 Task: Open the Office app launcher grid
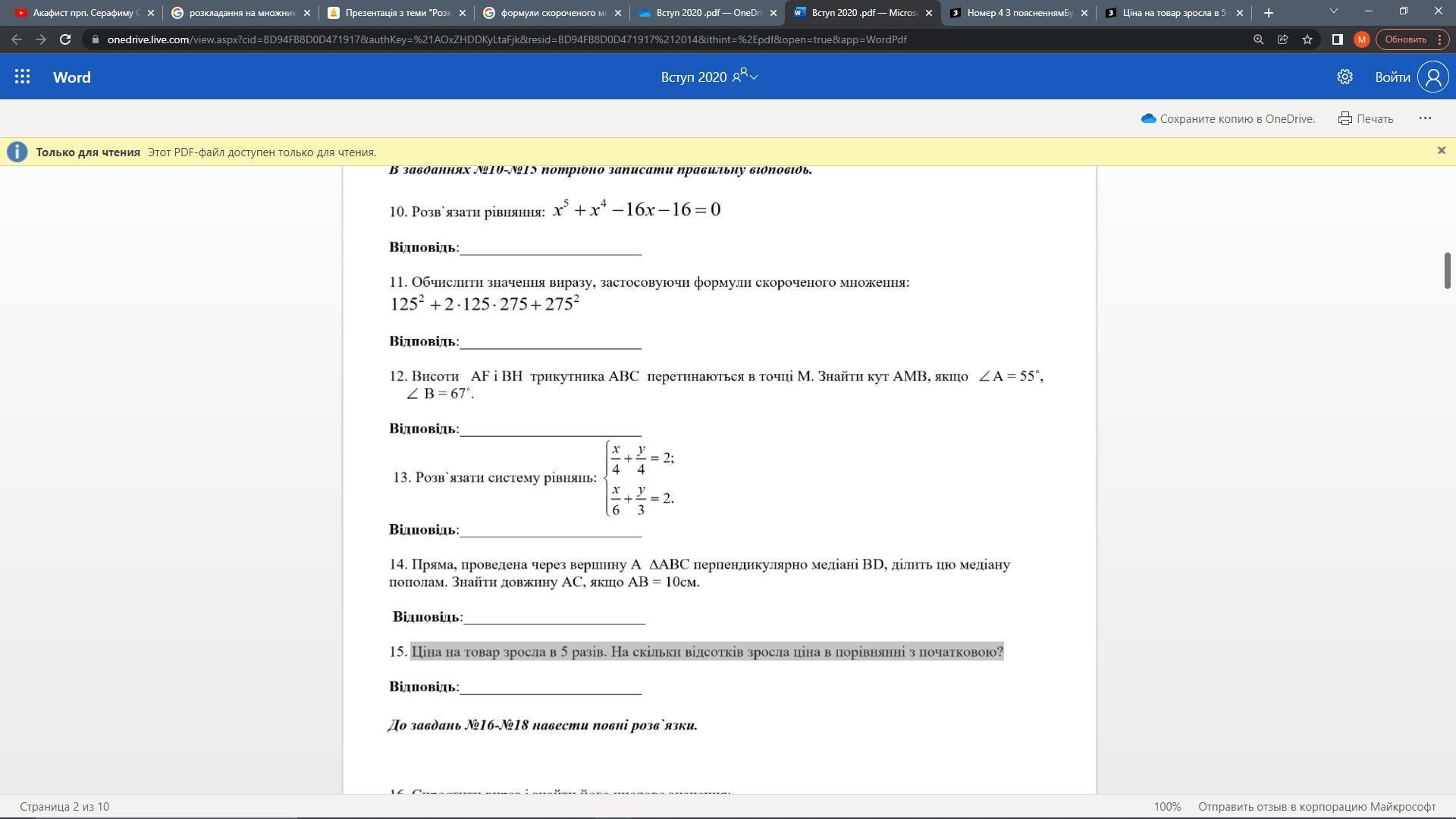22,77
